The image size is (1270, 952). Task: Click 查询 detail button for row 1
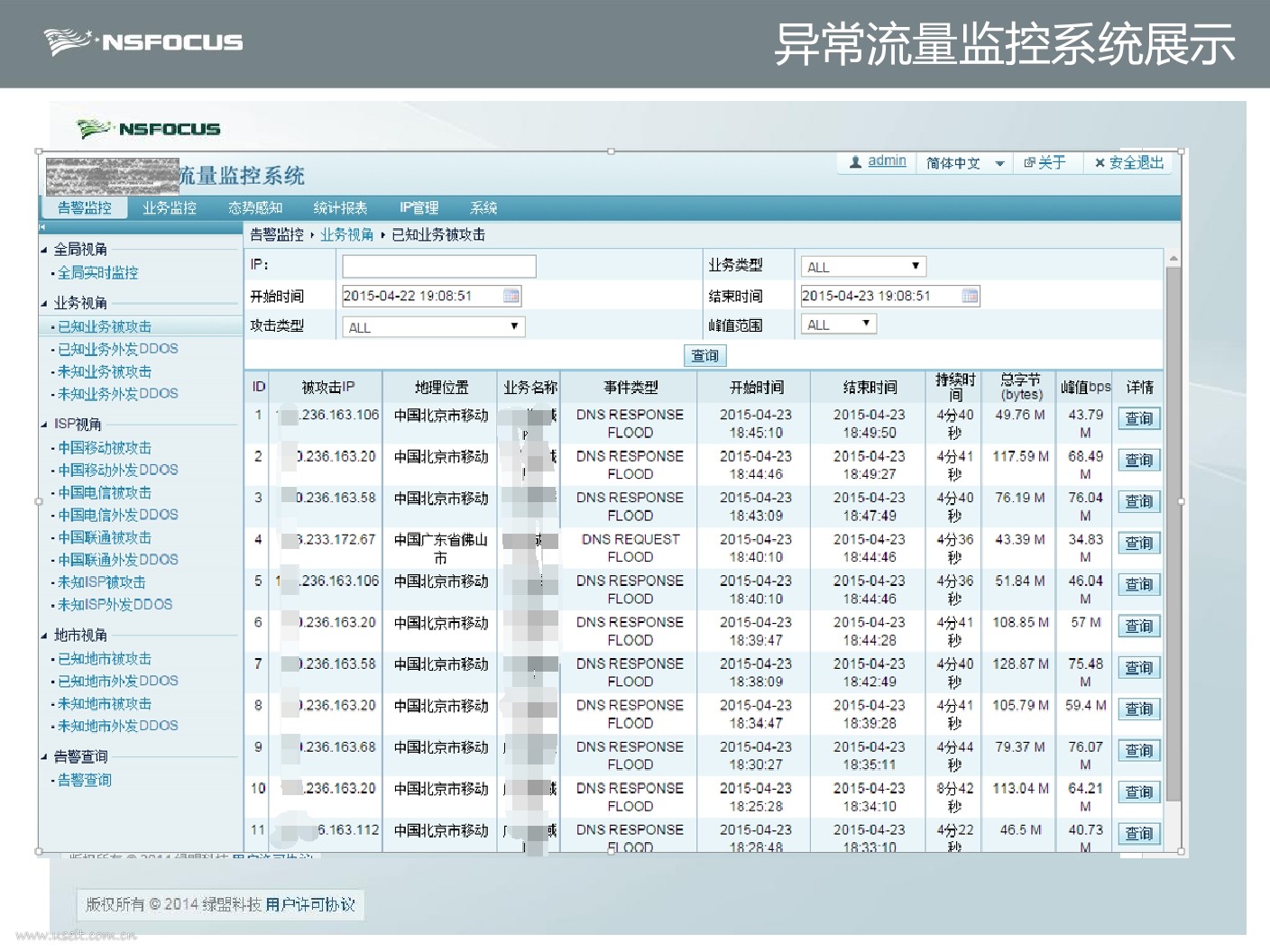click(x=1138, y=419)
